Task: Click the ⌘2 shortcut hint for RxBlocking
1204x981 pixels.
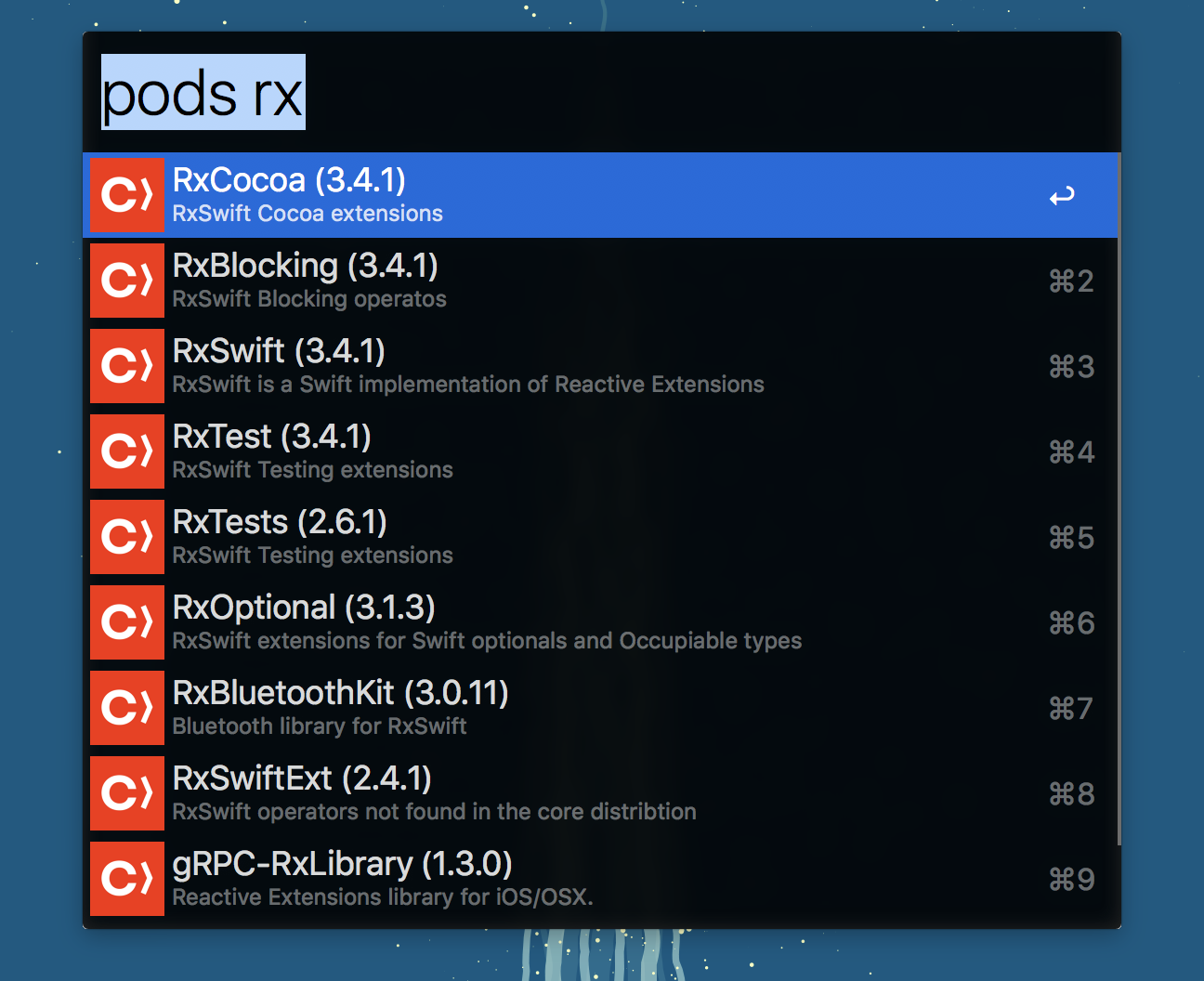Action: [1071, 281]
